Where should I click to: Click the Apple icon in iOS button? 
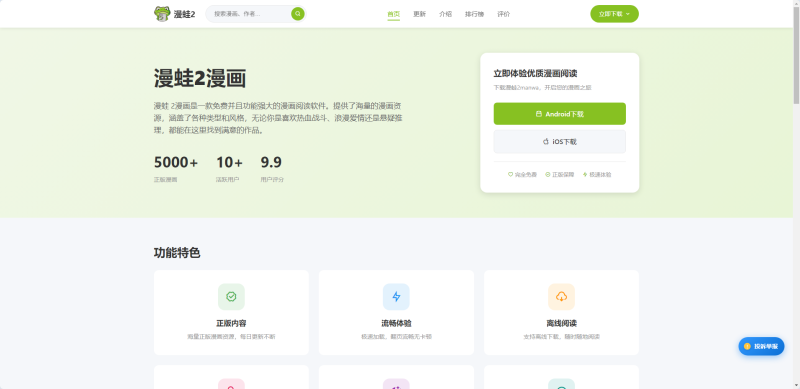(x=545, y=141)
